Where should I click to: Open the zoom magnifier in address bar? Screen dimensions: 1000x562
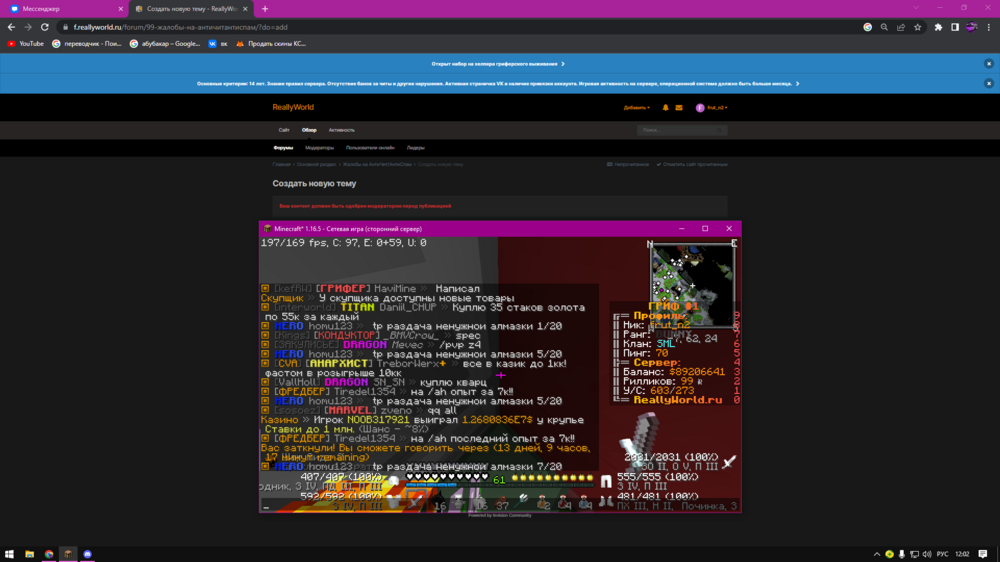[884, 27]
